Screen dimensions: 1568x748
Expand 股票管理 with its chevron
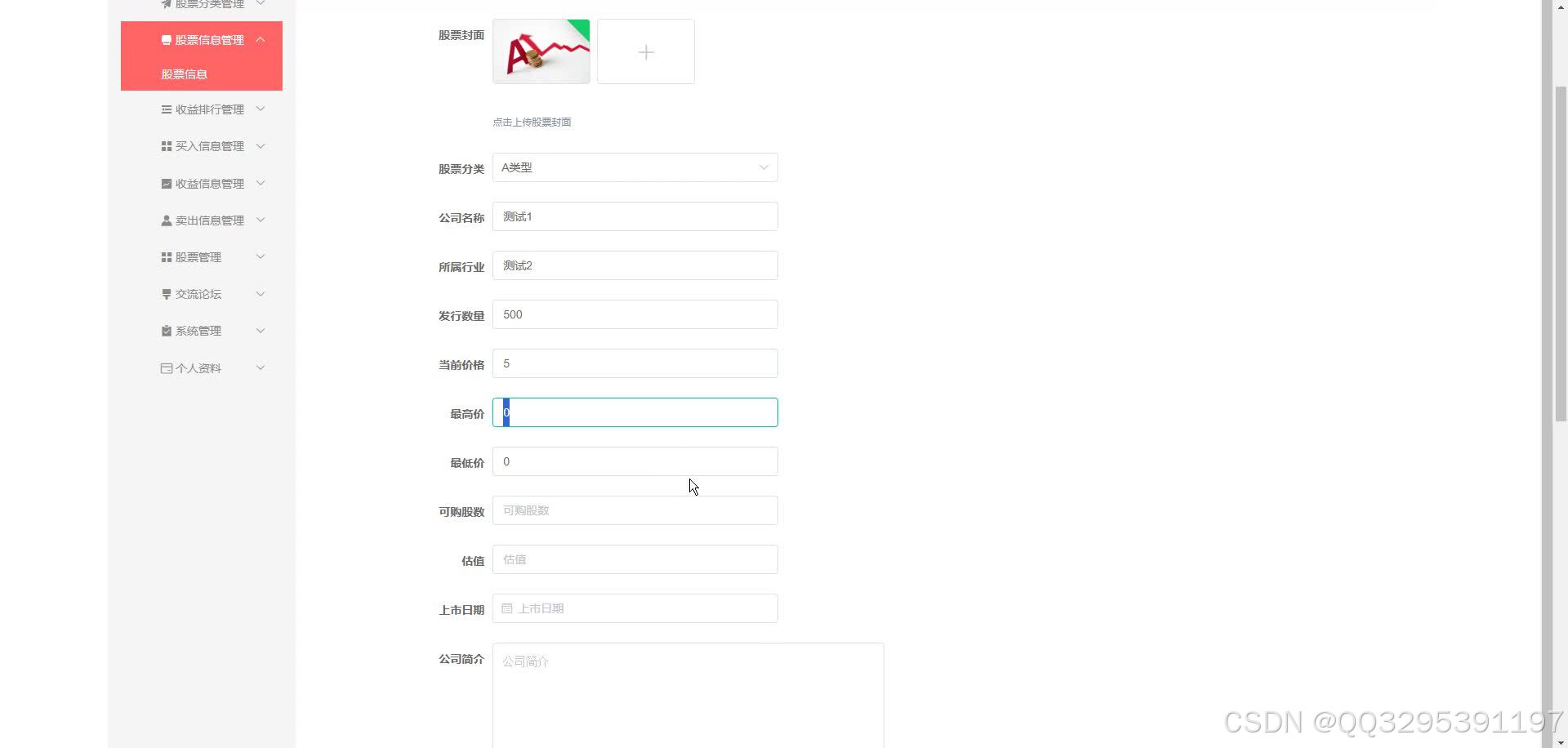(x=261, y=256)
